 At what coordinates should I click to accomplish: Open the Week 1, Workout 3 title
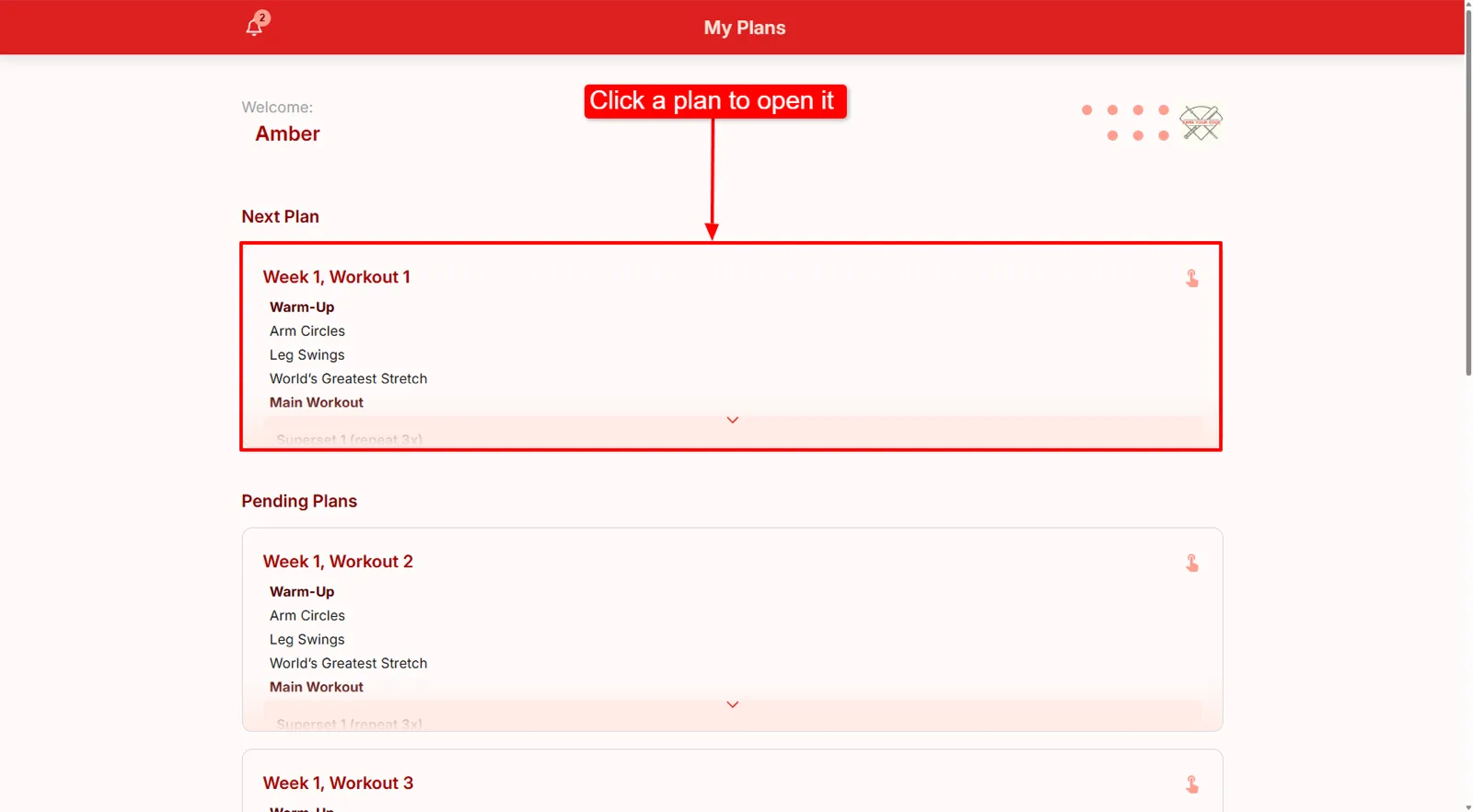point(338,783)
